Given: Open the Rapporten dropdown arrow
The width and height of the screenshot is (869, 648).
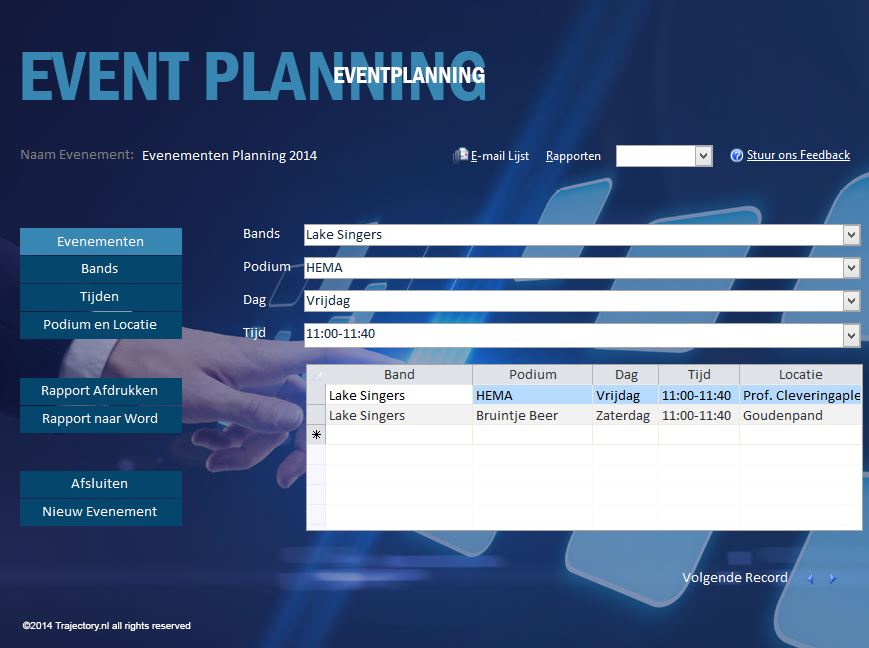Looking at the screenshot, I should [703, 156].
